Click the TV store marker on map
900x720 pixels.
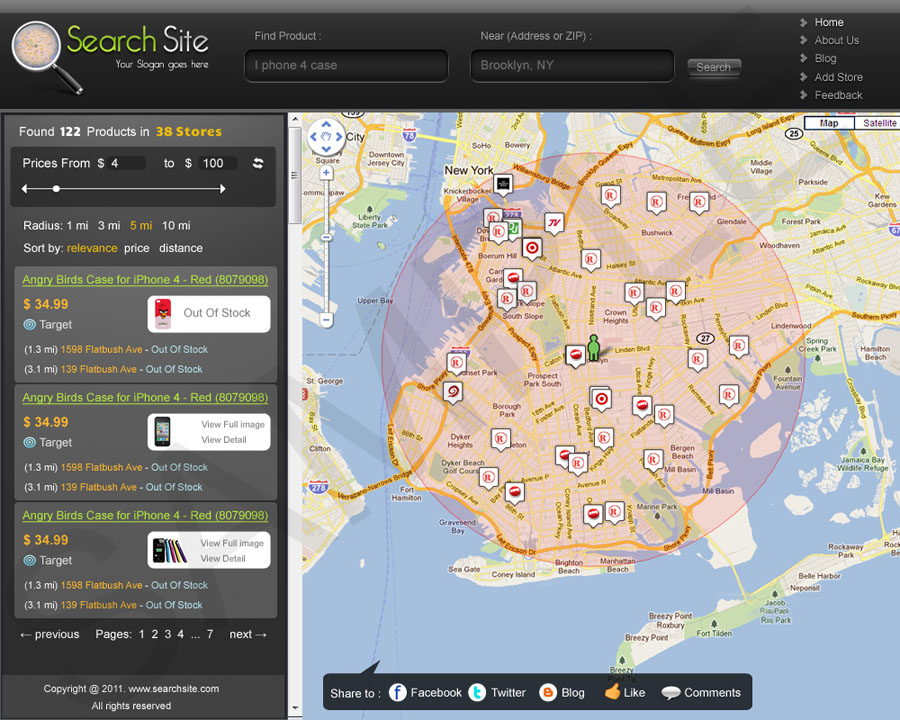[554, 223]
